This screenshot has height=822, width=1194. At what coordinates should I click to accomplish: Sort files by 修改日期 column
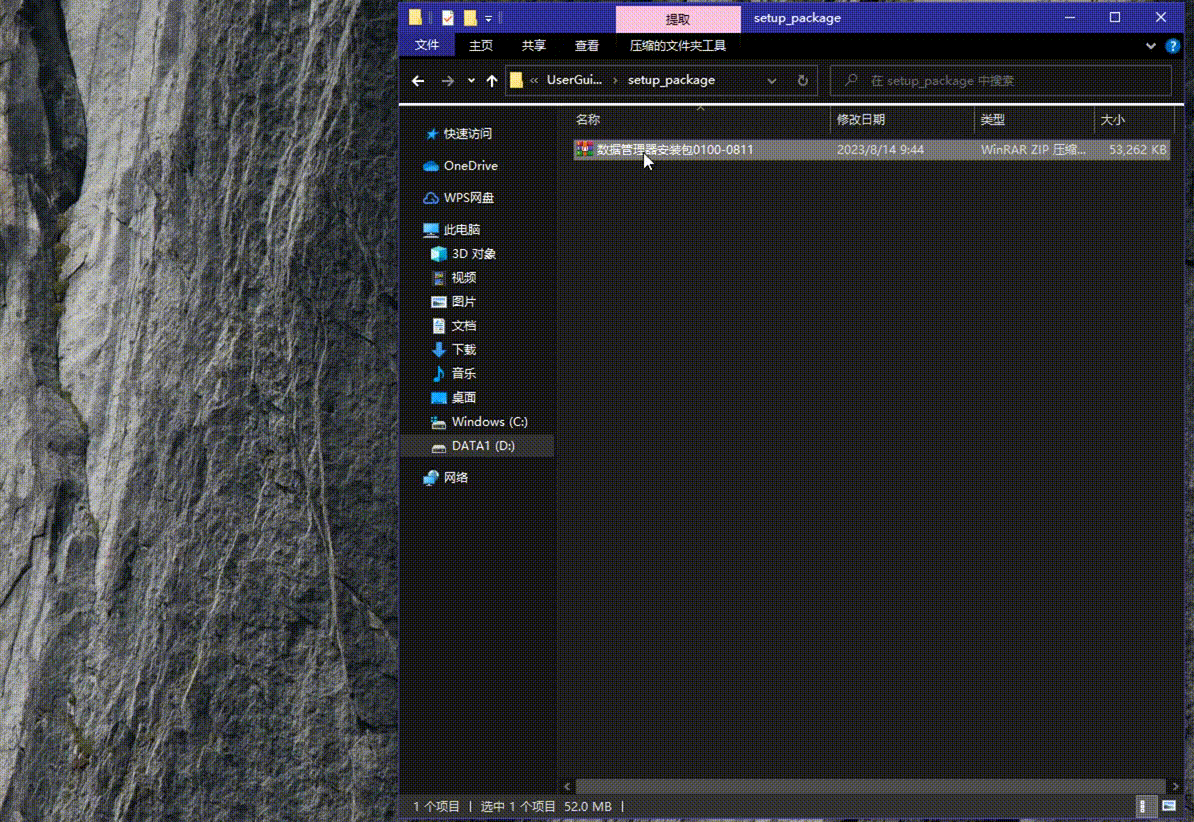point(861,120)
